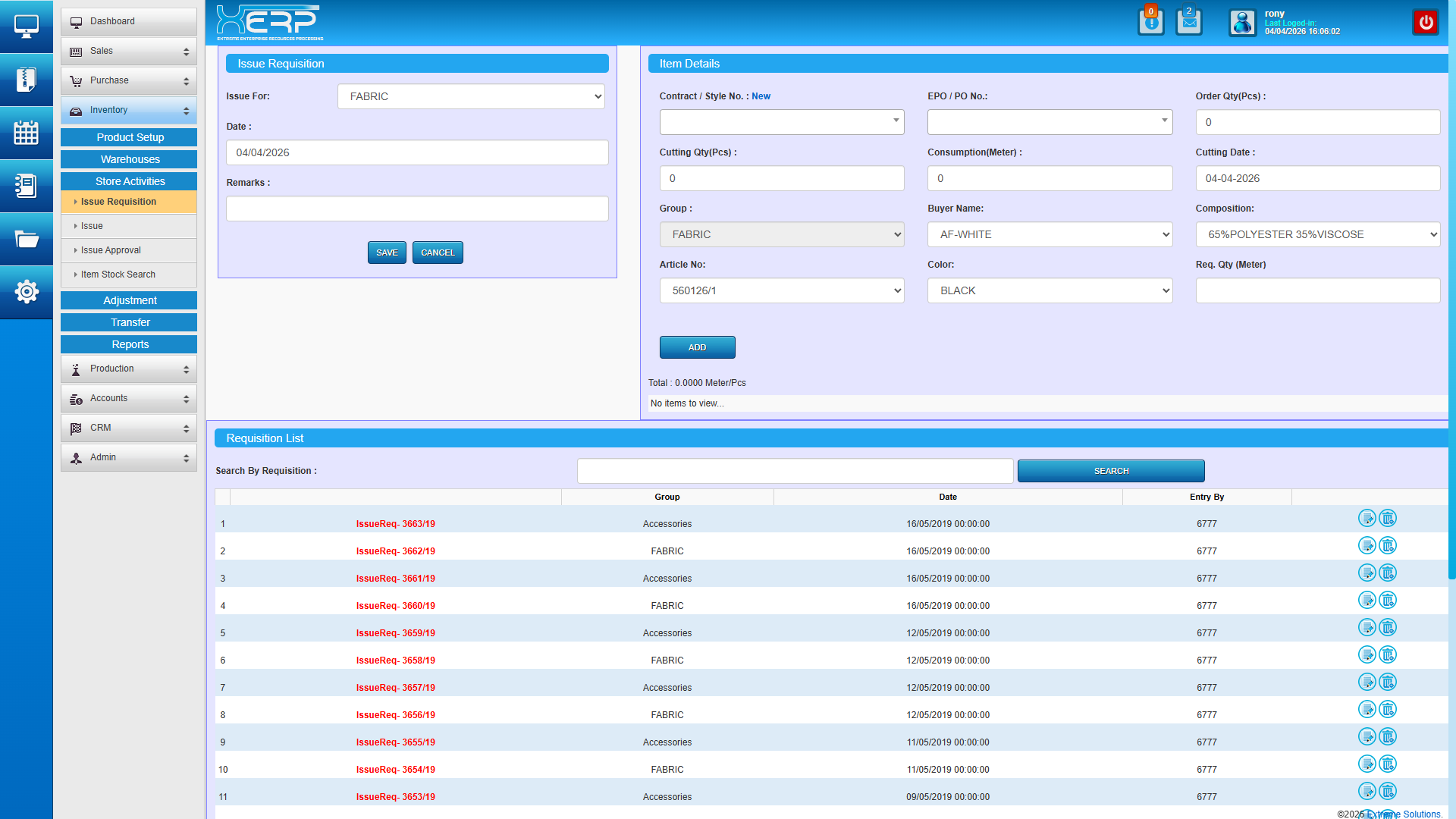
Task: Click delete icon for IssueReq- 3662/19
Action: (1388, 546)
